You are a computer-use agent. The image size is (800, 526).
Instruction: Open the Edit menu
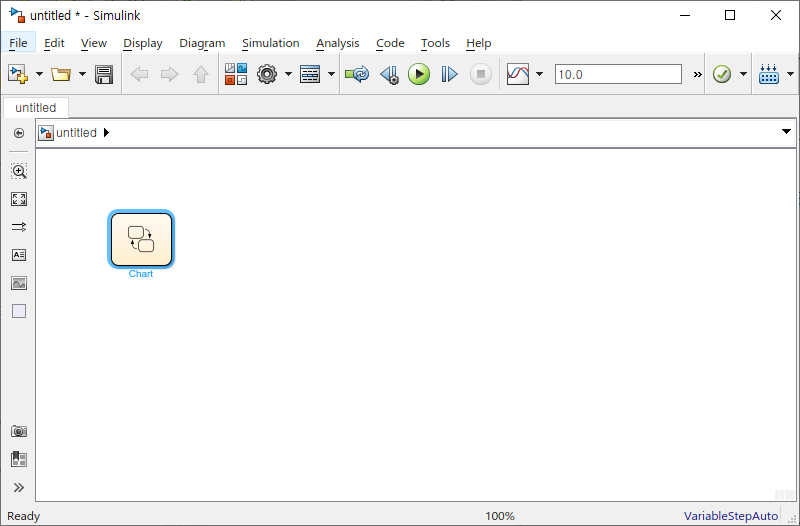(54, 43)
